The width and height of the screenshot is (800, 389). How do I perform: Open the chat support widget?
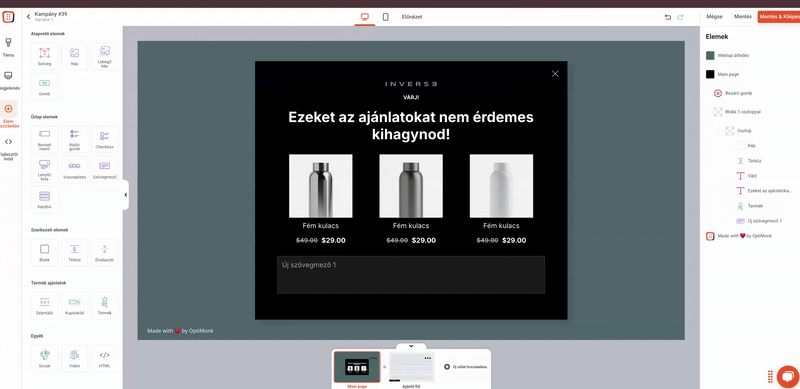788,377
